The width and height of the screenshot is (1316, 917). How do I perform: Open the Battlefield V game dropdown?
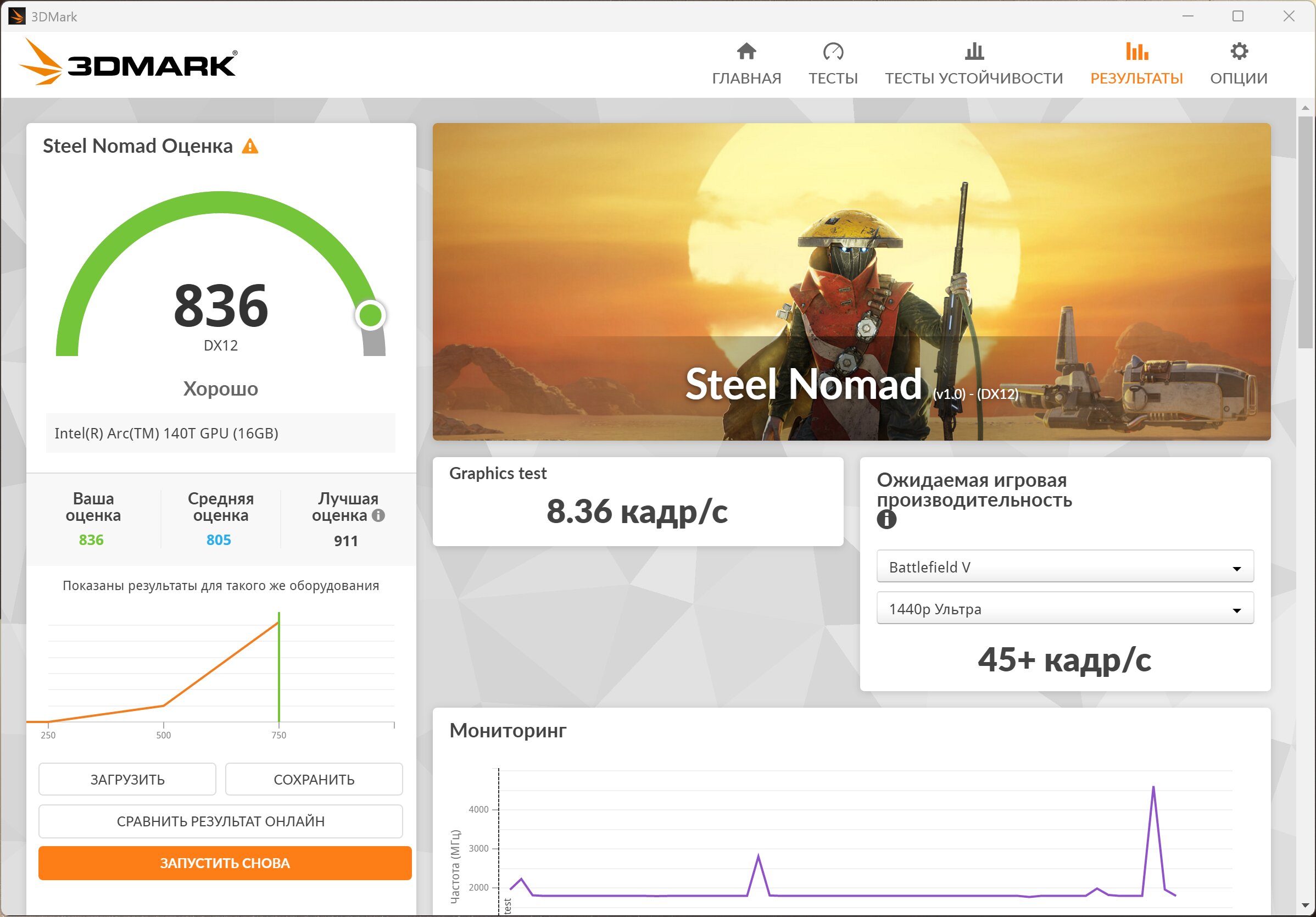coord(1055,566)
